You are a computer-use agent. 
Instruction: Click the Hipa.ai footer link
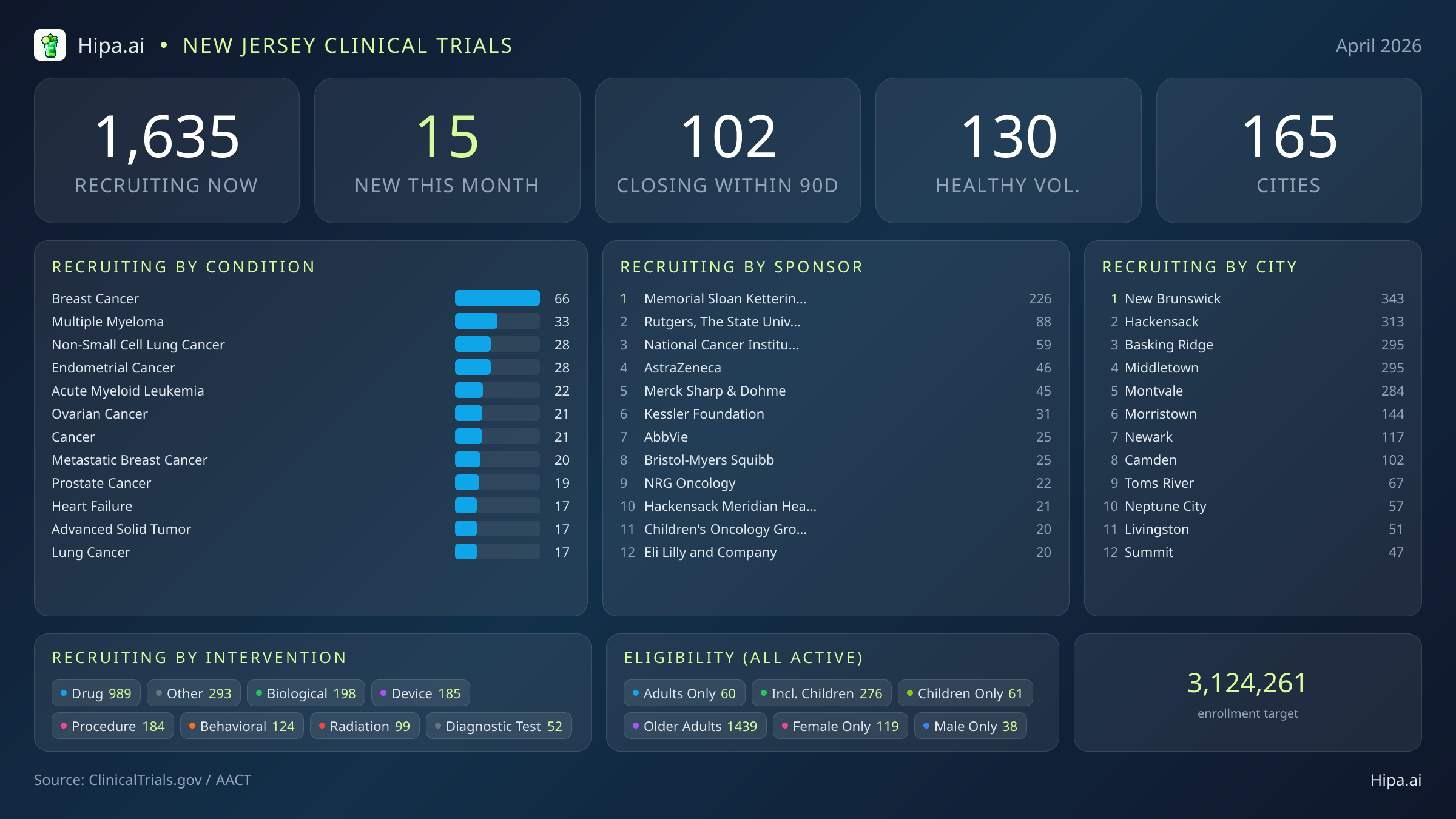tap(1396, 780)
